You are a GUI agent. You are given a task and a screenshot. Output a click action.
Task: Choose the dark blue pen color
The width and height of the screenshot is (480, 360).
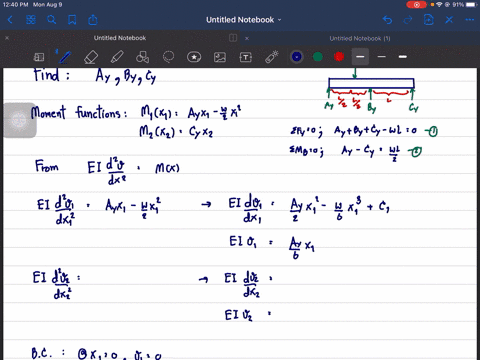pyautogui.click(x=297, y=57)
